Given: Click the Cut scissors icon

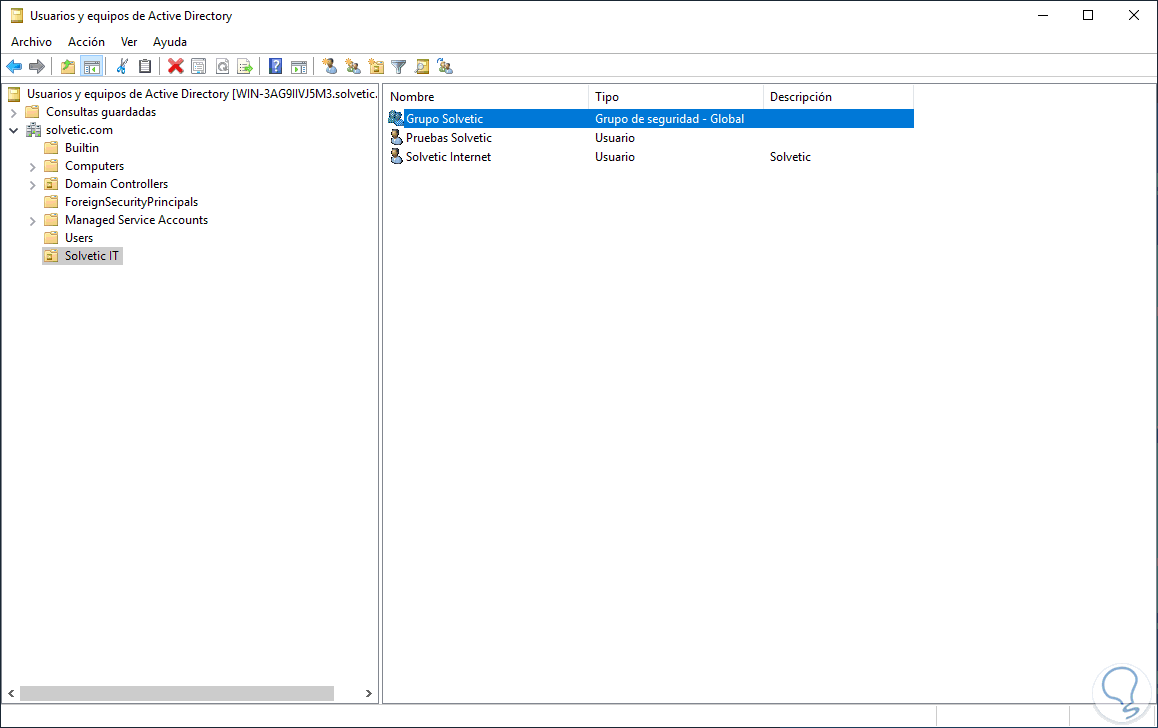Looking at the screenshot, I should pos(123,66).
